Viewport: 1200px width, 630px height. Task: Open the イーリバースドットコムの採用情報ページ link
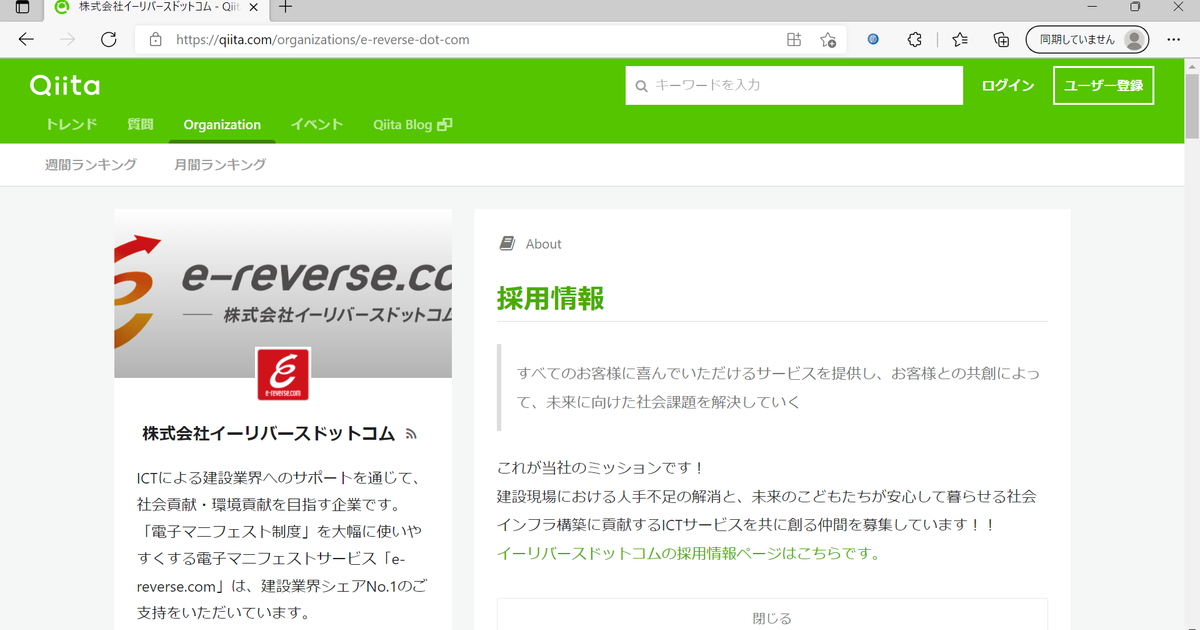point(688,553)
